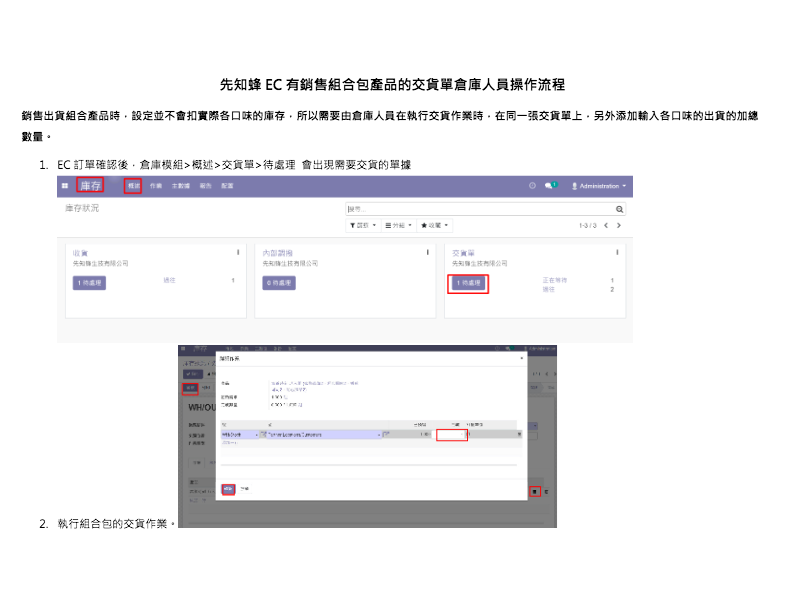Expand the Administration user dropdown
This screenshot has height=612, width=792.
click(x=600, y=186)
